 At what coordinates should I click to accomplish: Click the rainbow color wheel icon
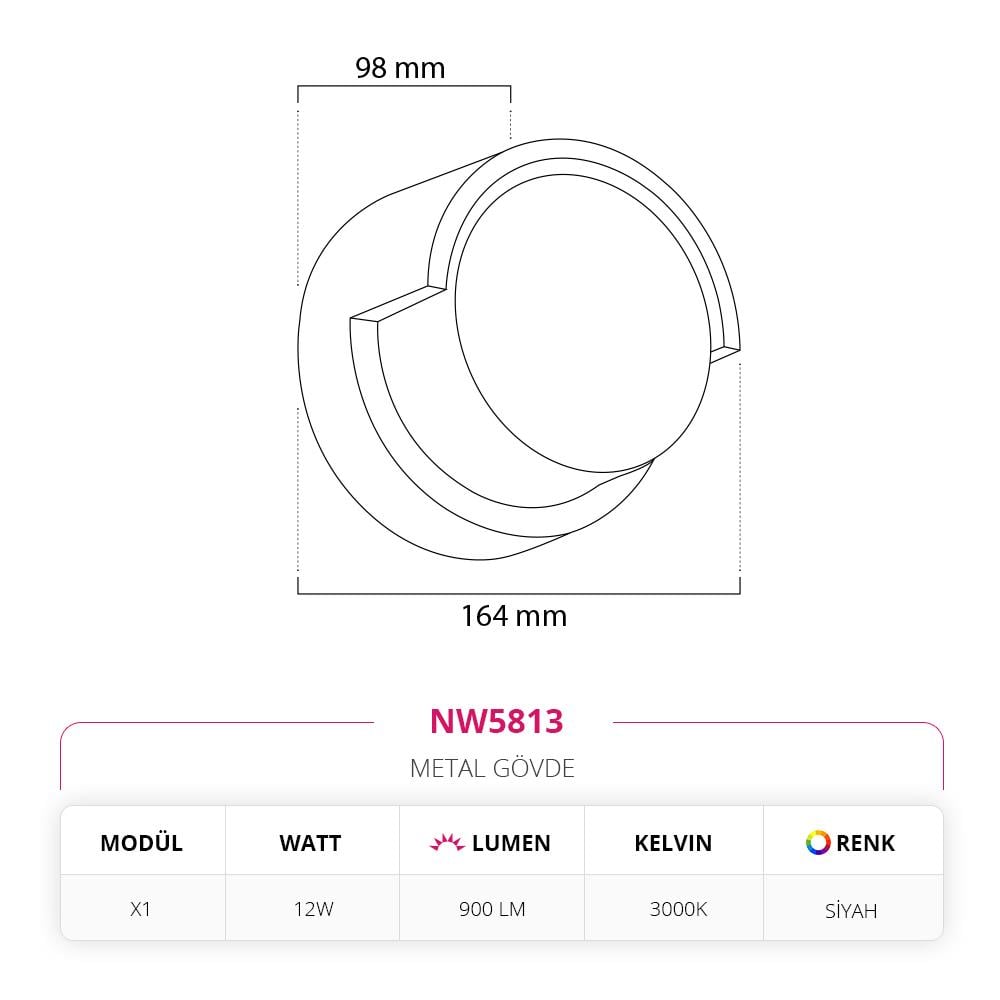818,842
